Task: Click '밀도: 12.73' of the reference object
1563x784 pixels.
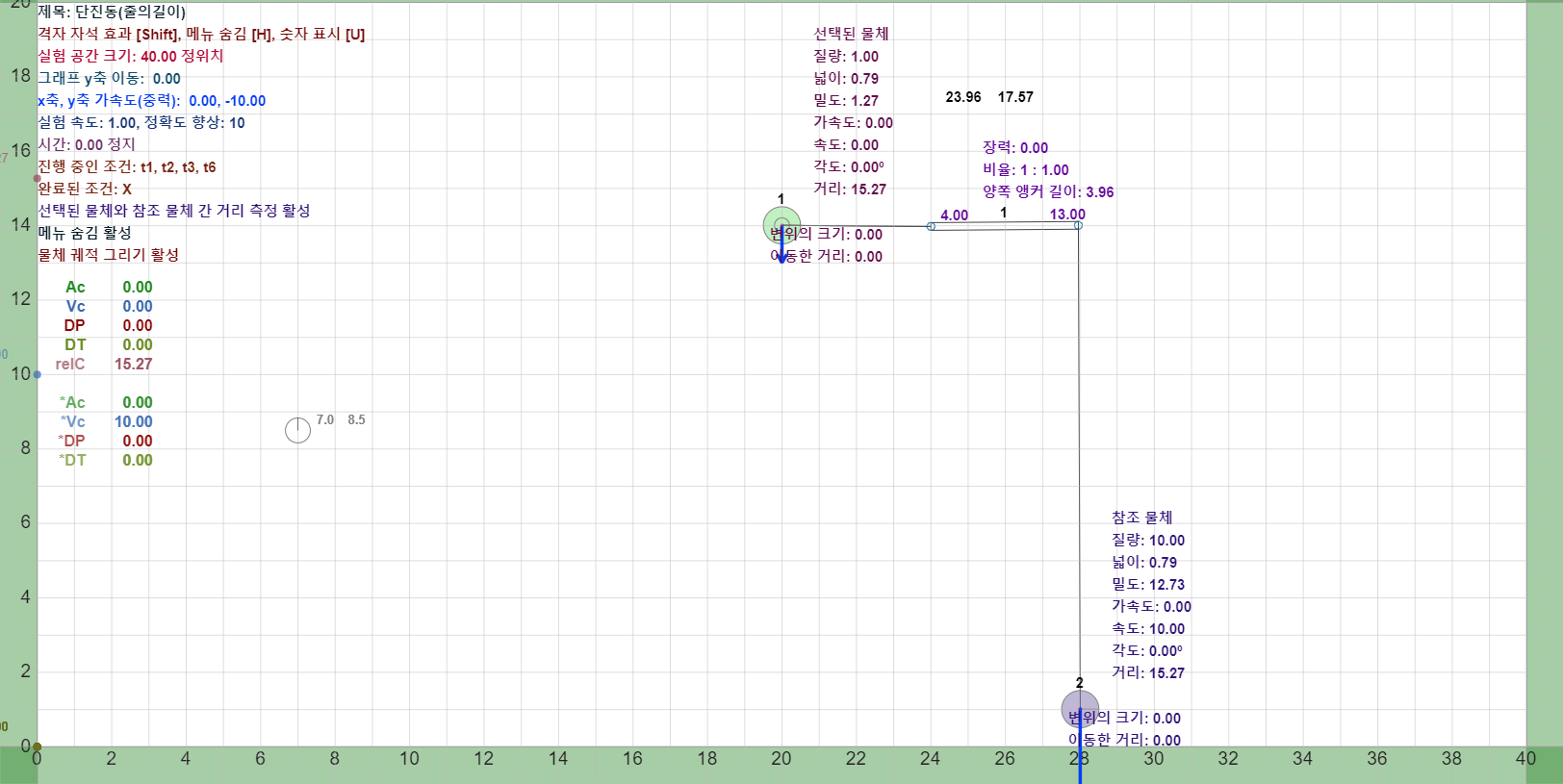Action: pos(1148,584)
